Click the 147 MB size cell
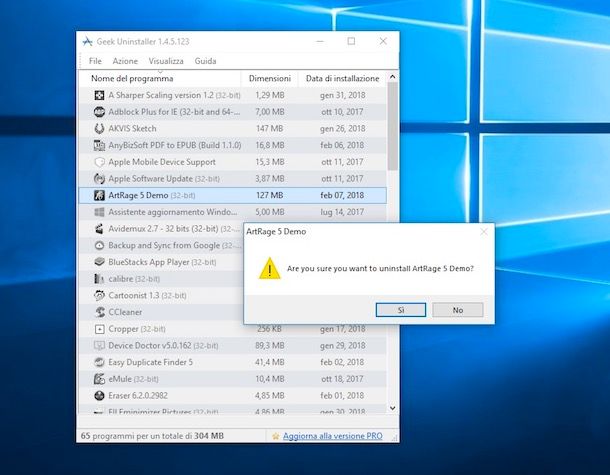 [270, 128]
